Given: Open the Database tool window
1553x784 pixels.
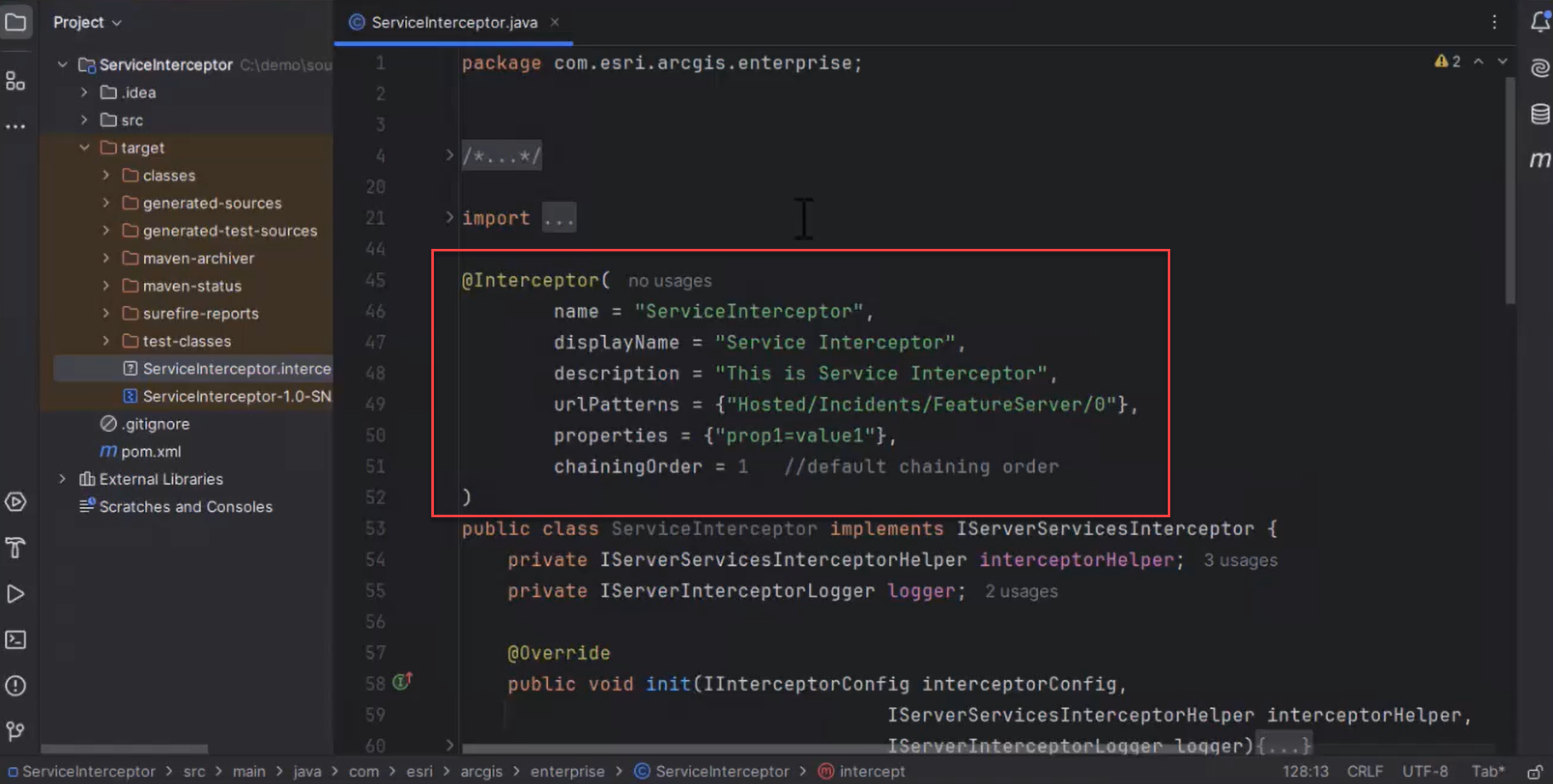Looking at the screenshot, I should pos(1539,113).
